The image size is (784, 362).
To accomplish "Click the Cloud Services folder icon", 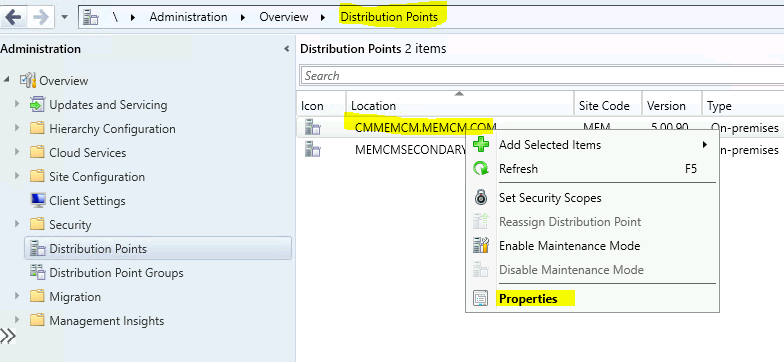I will 37,152.
